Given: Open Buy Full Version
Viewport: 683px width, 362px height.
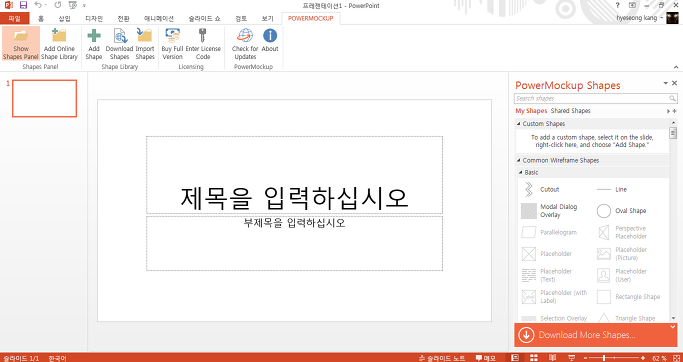Looking at the screenshot, I should click(172, 44).
